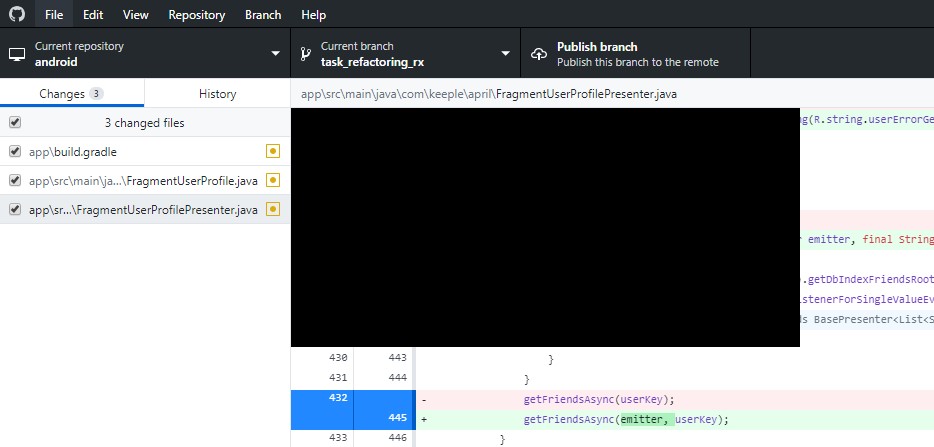Publish this branch to the remote
934x447 pixels.
635,54
